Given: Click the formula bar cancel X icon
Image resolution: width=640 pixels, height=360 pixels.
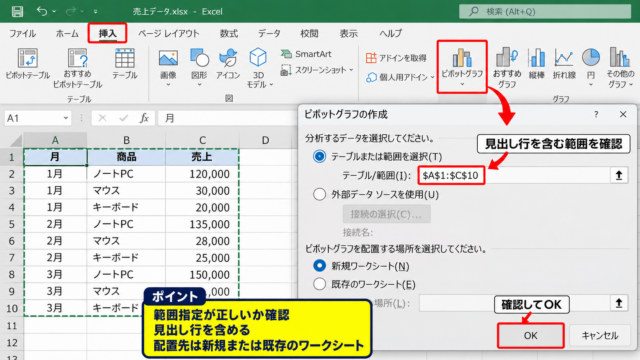Looking at the screenshot, I should click(x=102, y=118).
